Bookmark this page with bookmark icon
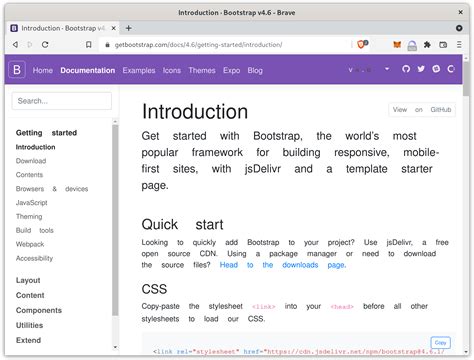Viewport: 474px width, 360px height. point(88,45)
